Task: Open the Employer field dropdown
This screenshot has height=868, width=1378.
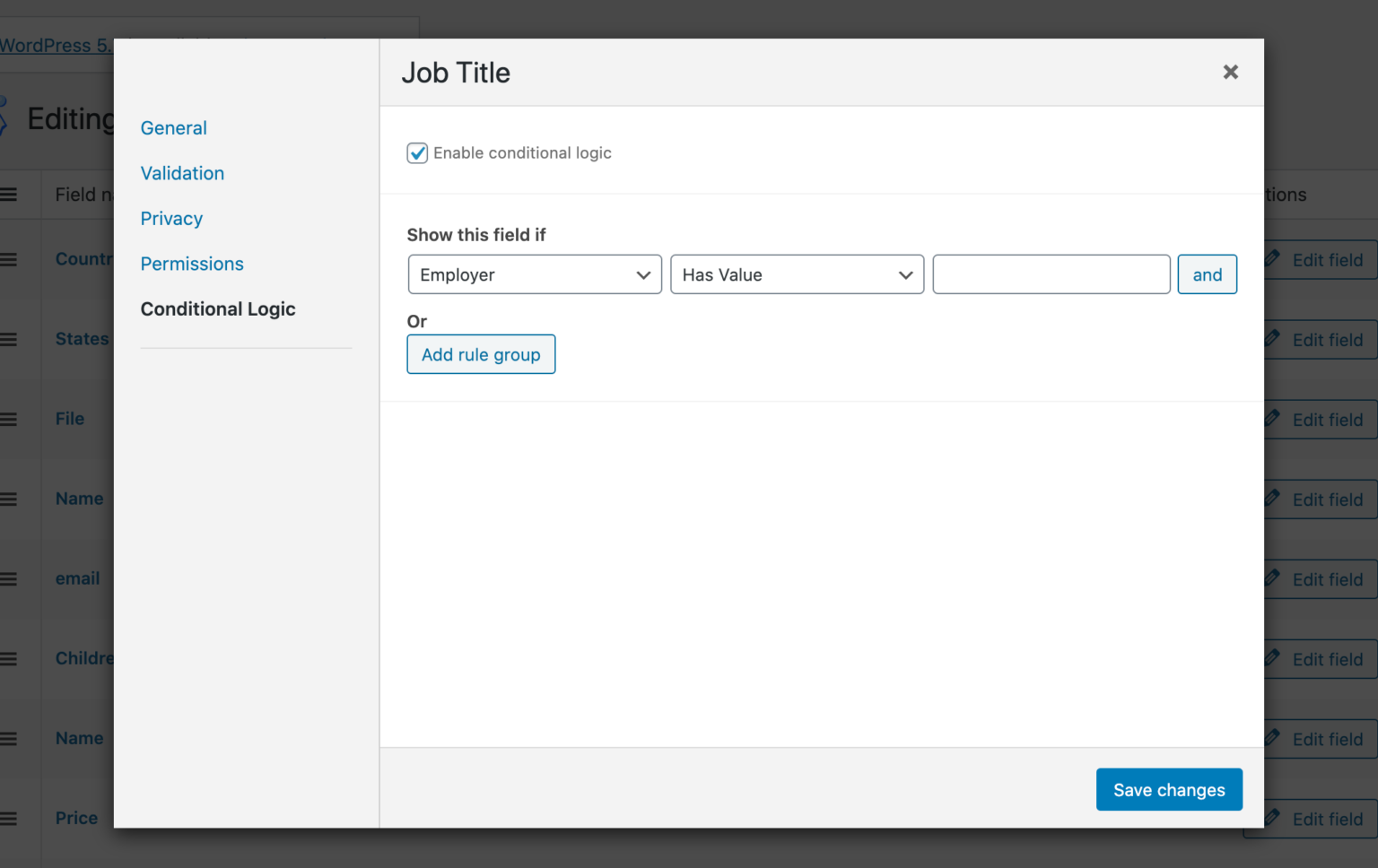Action: (x=534, y=274)
